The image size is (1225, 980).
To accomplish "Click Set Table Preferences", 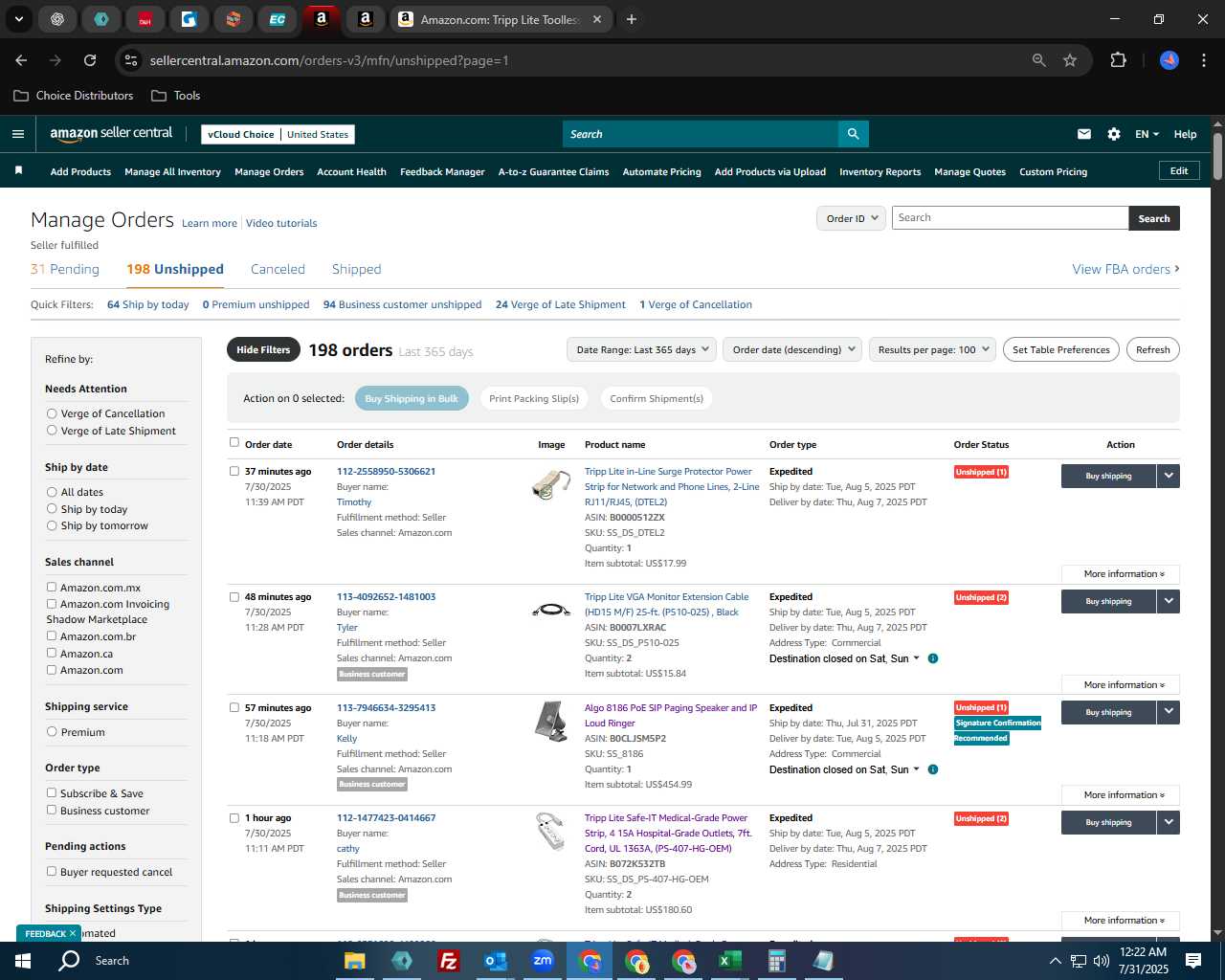I will pos(1060,349).
